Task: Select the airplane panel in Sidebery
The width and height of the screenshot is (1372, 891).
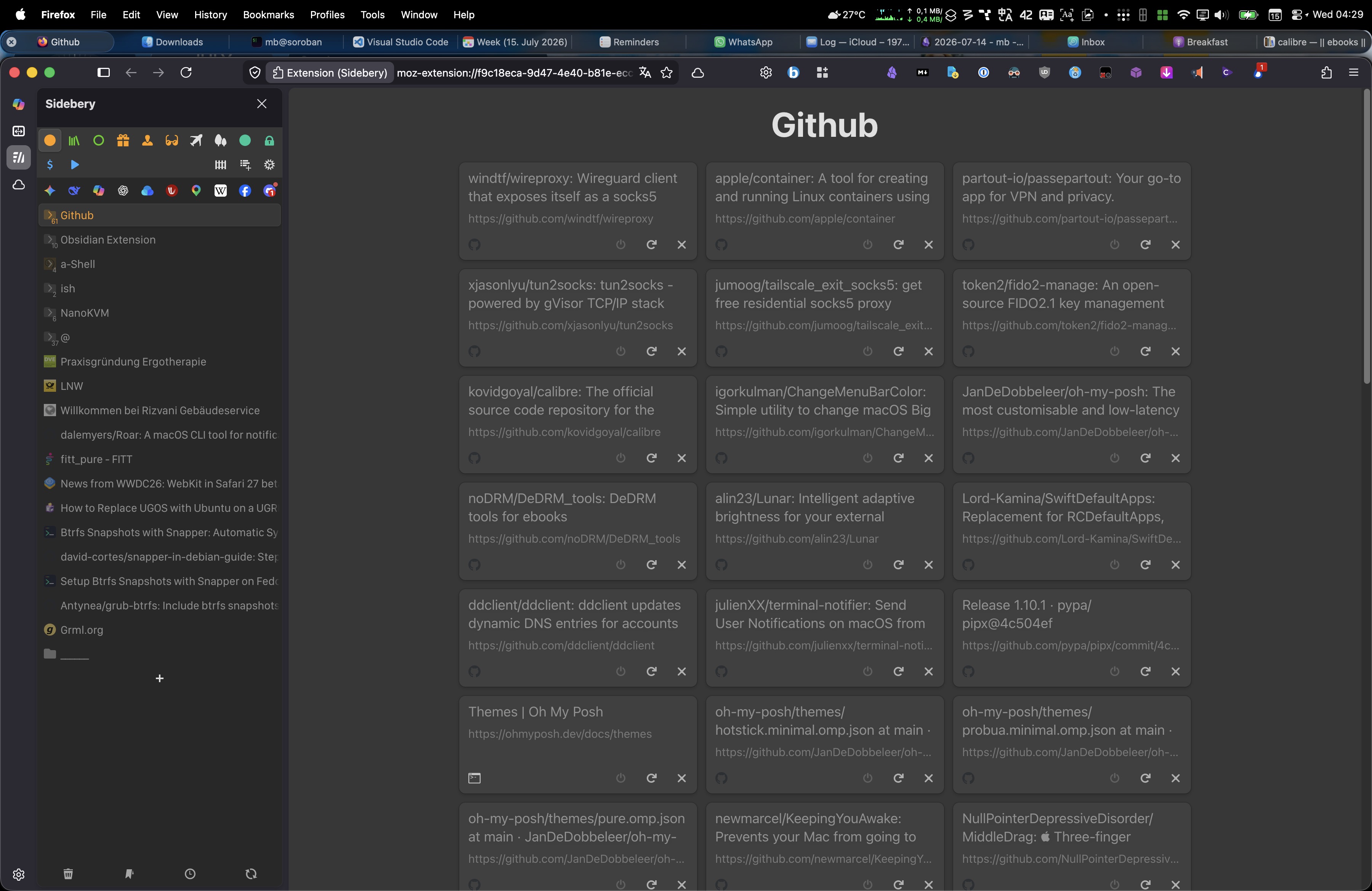Action: click(x=197, y=140)
